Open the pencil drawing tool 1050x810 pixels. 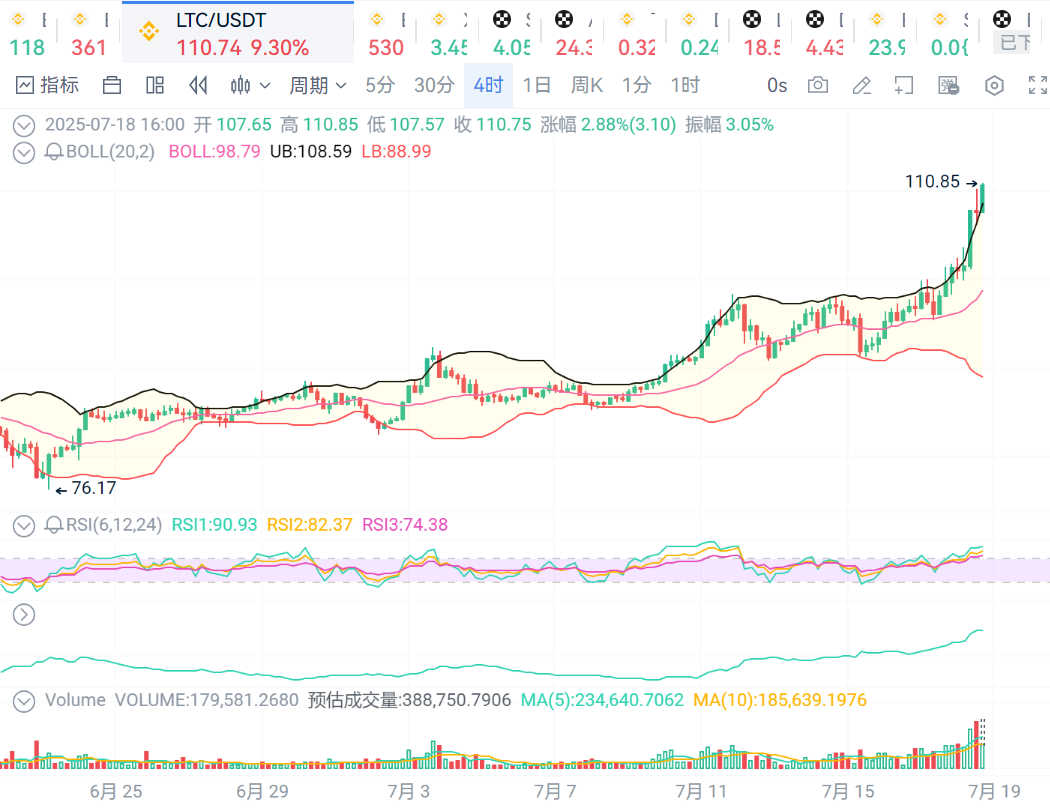coord(861,86)
